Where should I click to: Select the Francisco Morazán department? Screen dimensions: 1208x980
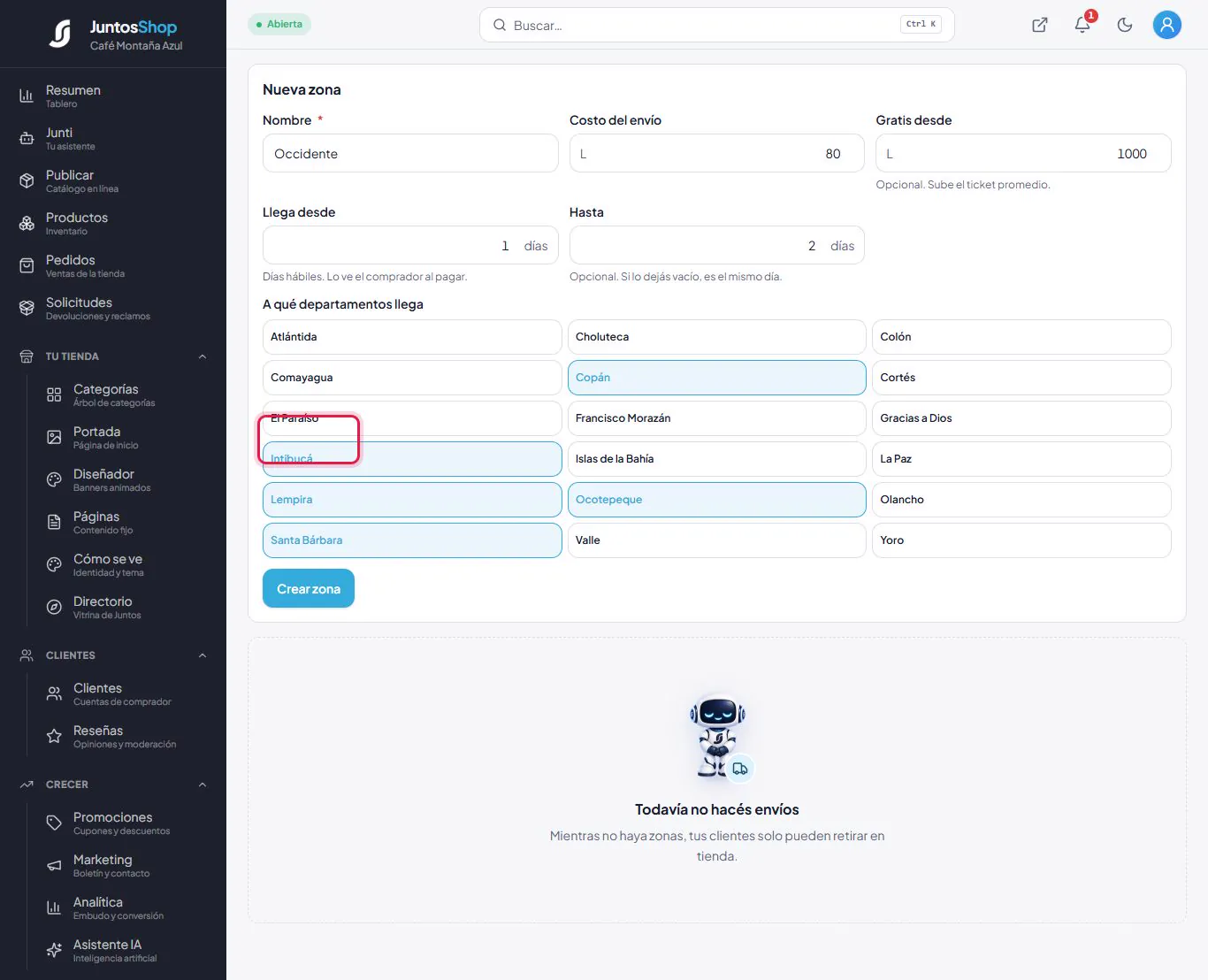click(717, 418)
